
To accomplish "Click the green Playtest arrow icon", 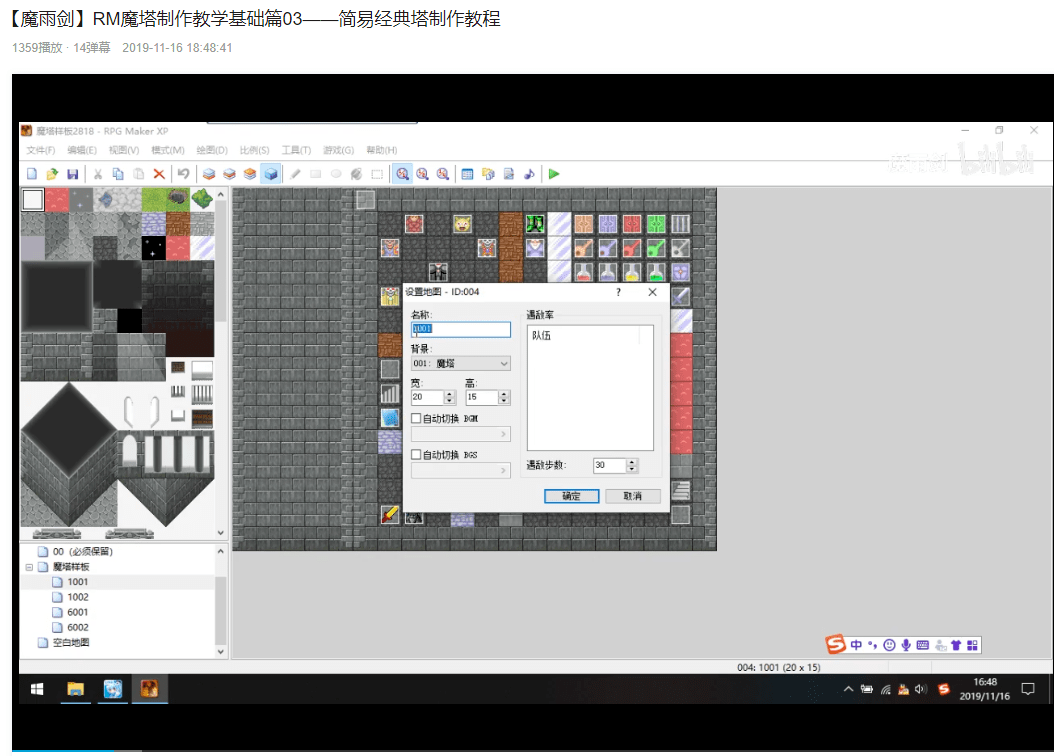I will tap(554, 174).
